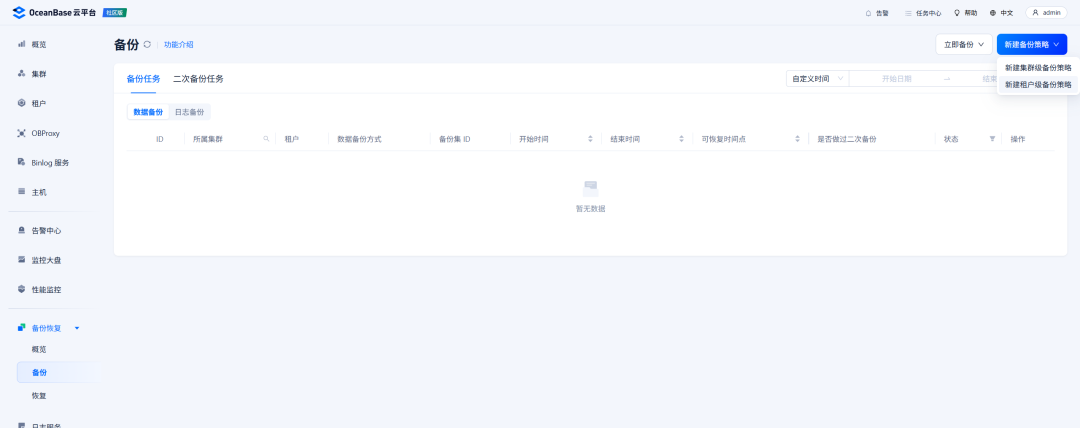Click the refresh icon beside 备份 title
This screenshot has width=1080, height=428.
pyautogui.click(x=147, y=45)
